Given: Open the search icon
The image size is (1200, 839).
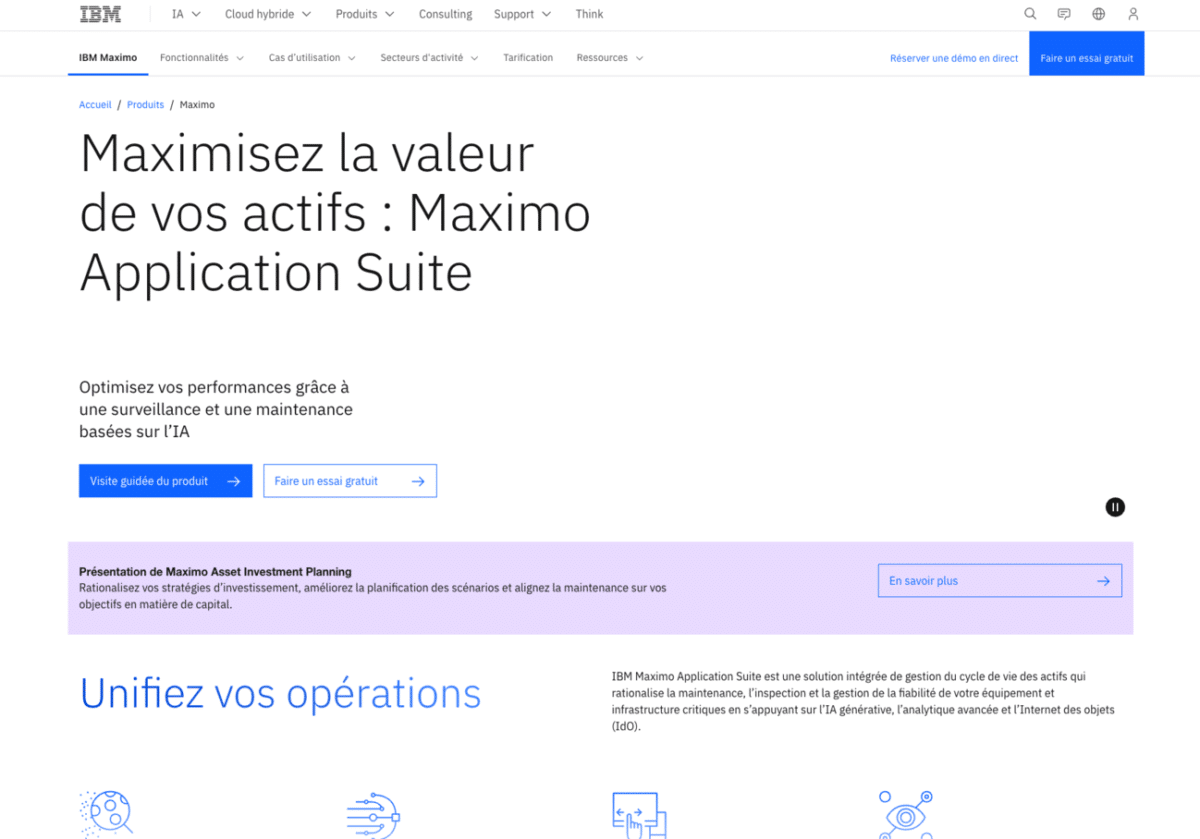Looking at the screenshot, I should (x=1030, y=14).
